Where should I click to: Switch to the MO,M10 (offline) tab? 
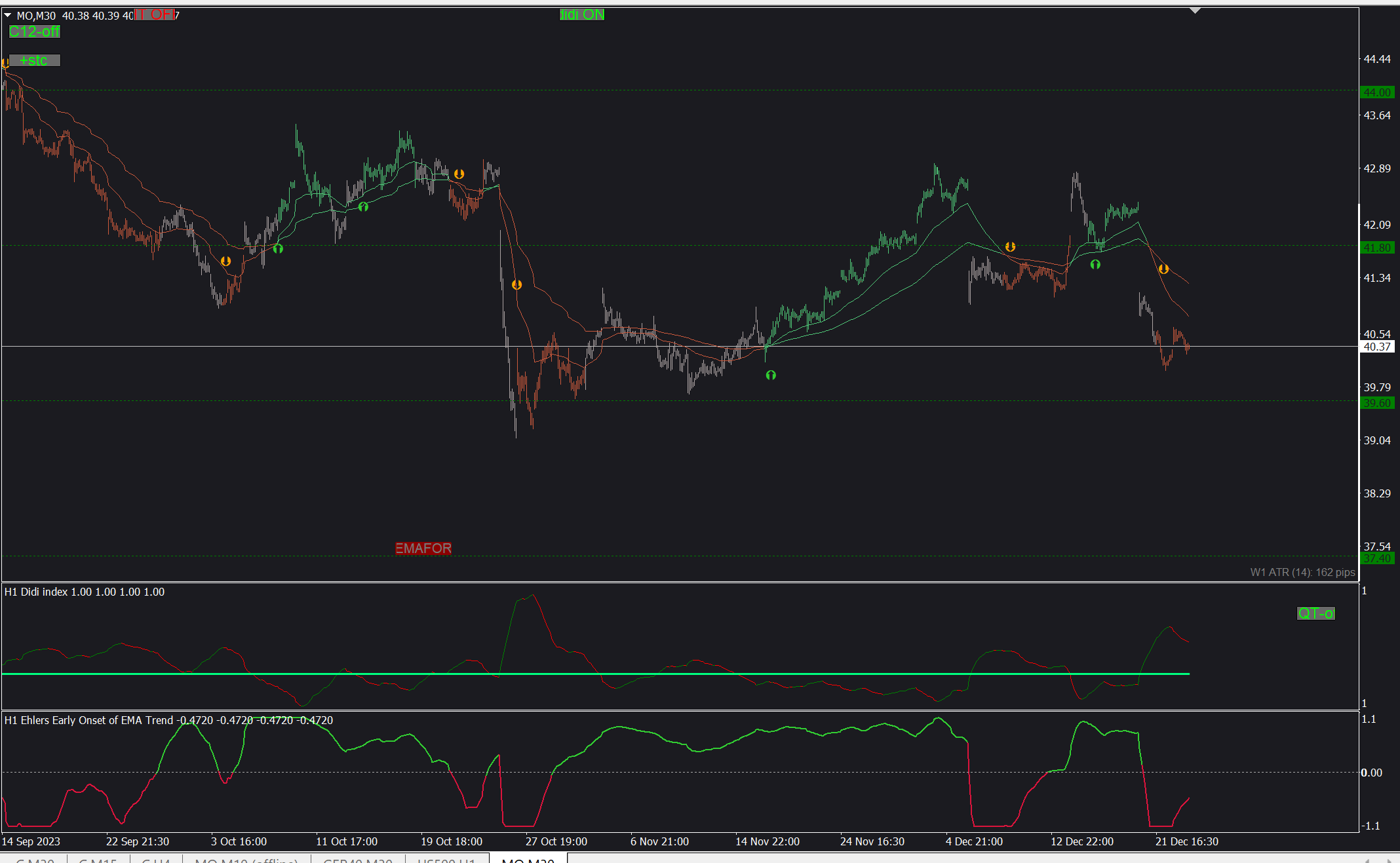[x=246, y=860]
